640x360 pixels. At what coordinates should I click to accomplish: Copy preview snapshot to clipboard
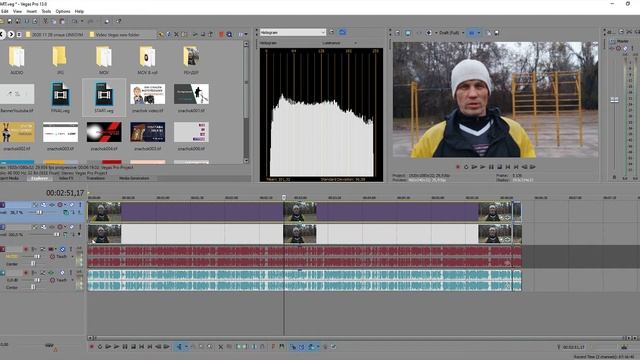click(x=489, y=33)
